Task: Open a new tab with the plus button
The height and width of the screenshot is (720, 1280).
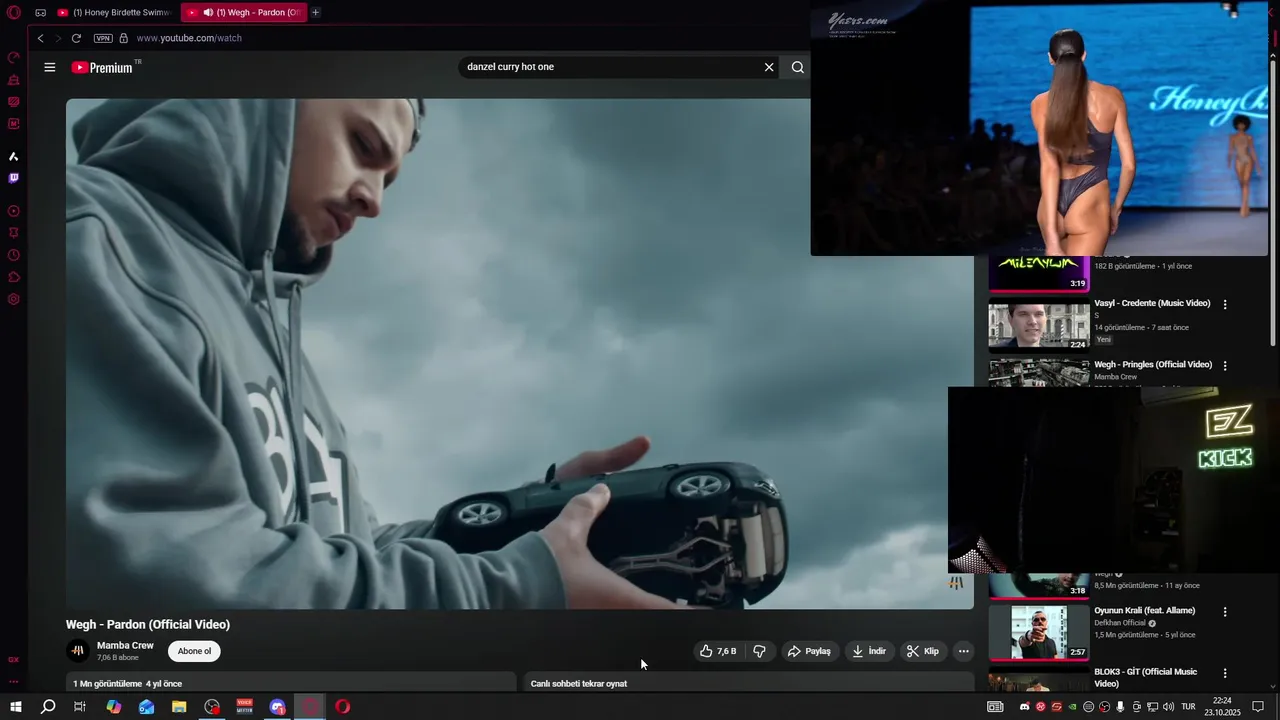Action: click(315, 12)
